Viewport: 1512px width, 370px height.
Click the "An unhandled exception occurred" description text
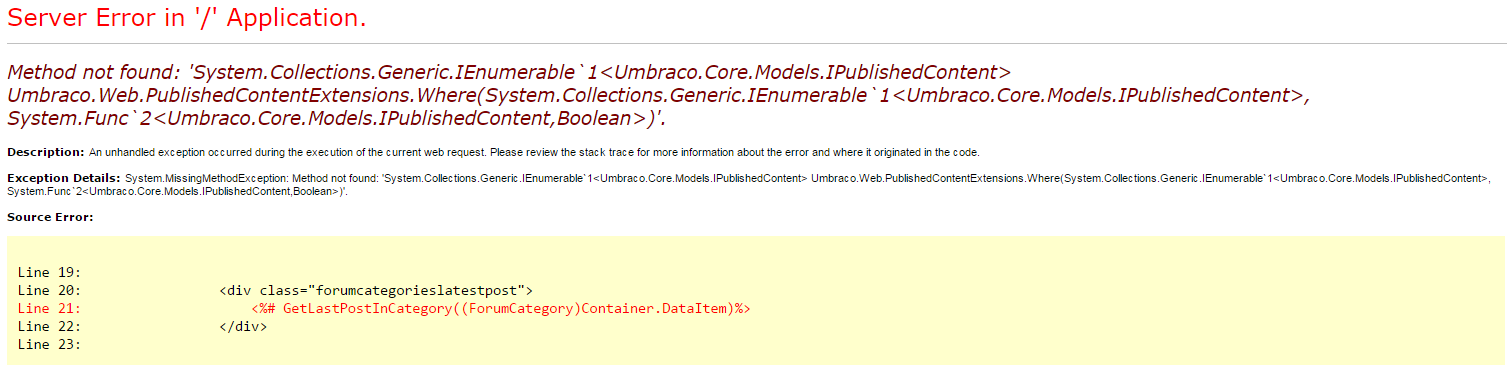point(534,152)
